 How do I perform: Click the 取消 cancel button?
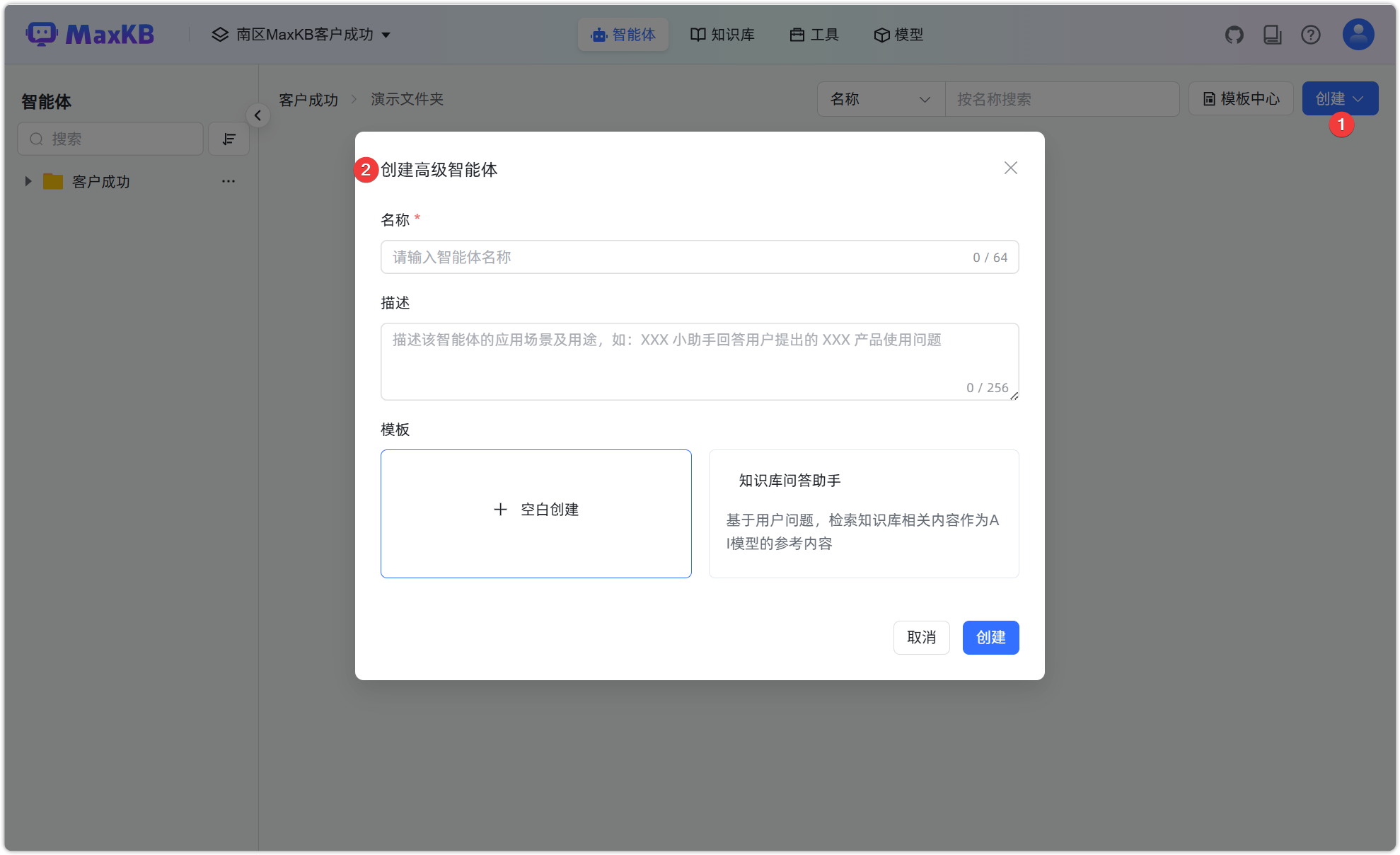[921, 637]
